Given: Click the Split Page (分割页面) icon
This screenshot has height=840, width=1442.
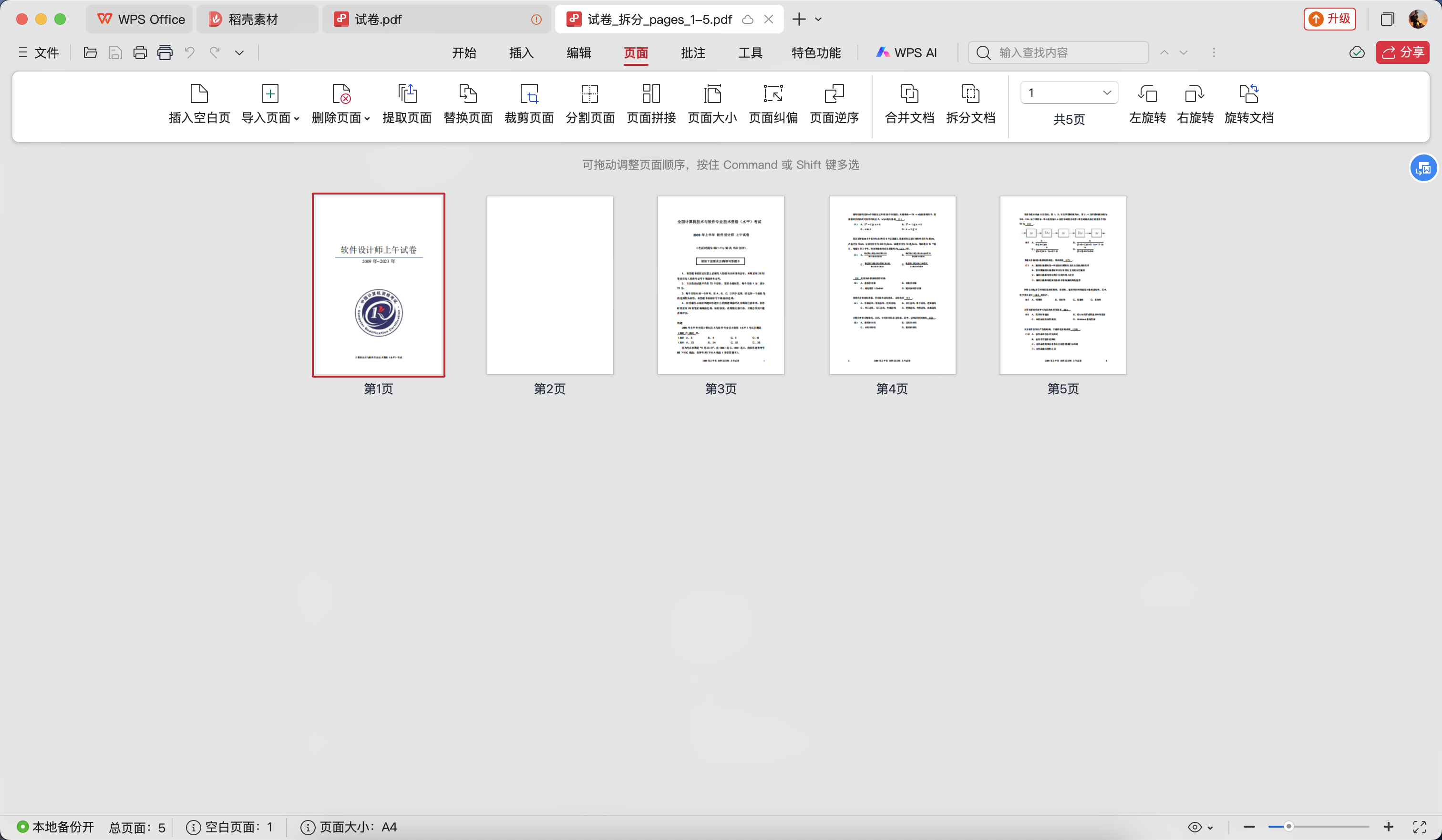Looking at the screenshot, I should (589, 94).
